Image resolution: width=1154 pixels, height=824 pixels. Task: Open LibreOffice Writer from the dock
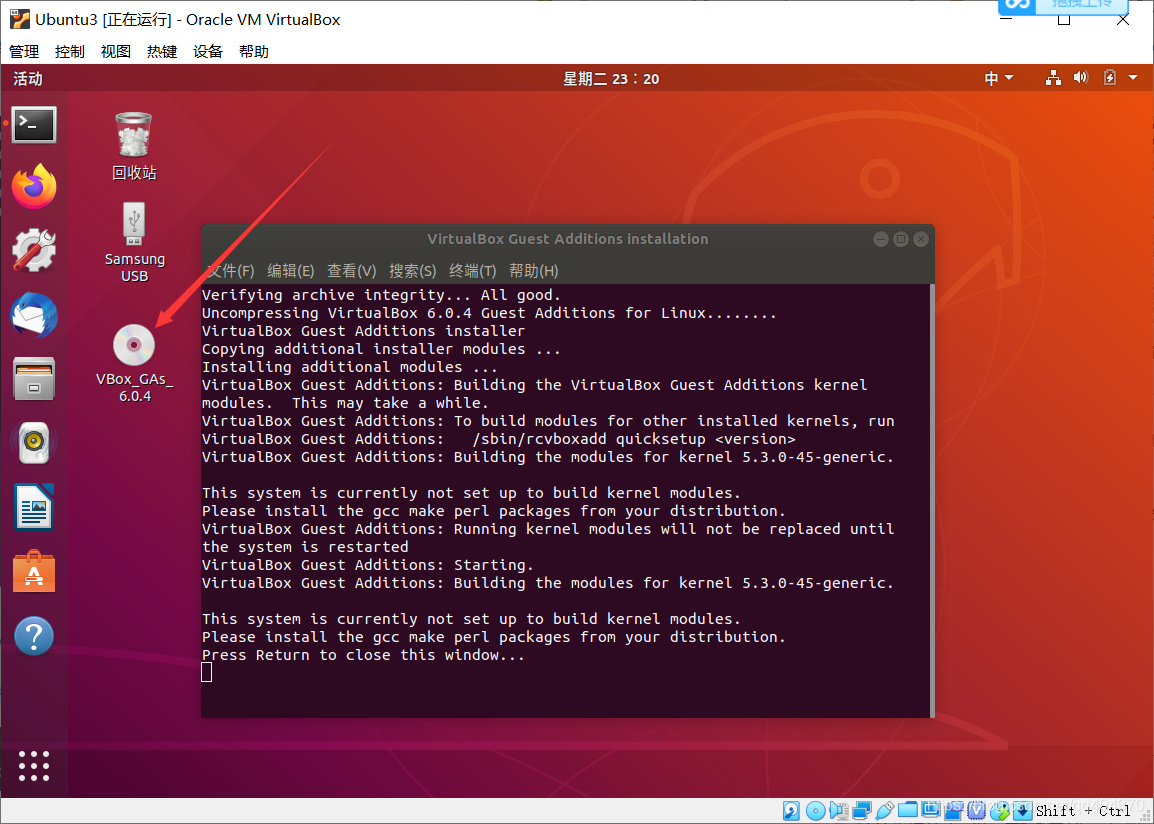(34, 507)
